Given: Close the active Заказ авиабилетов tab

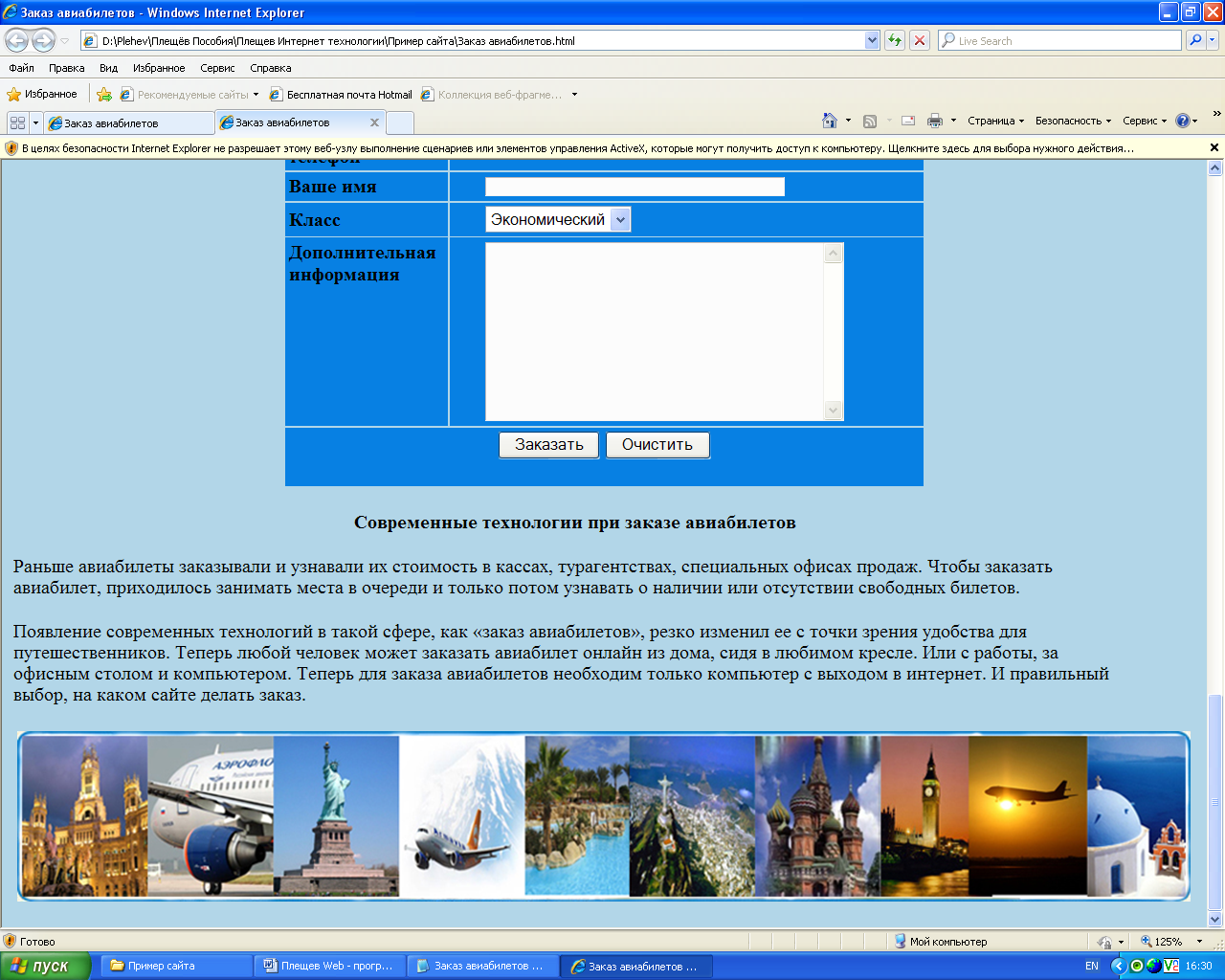Looking at the screenshot, I should (374, 122).
